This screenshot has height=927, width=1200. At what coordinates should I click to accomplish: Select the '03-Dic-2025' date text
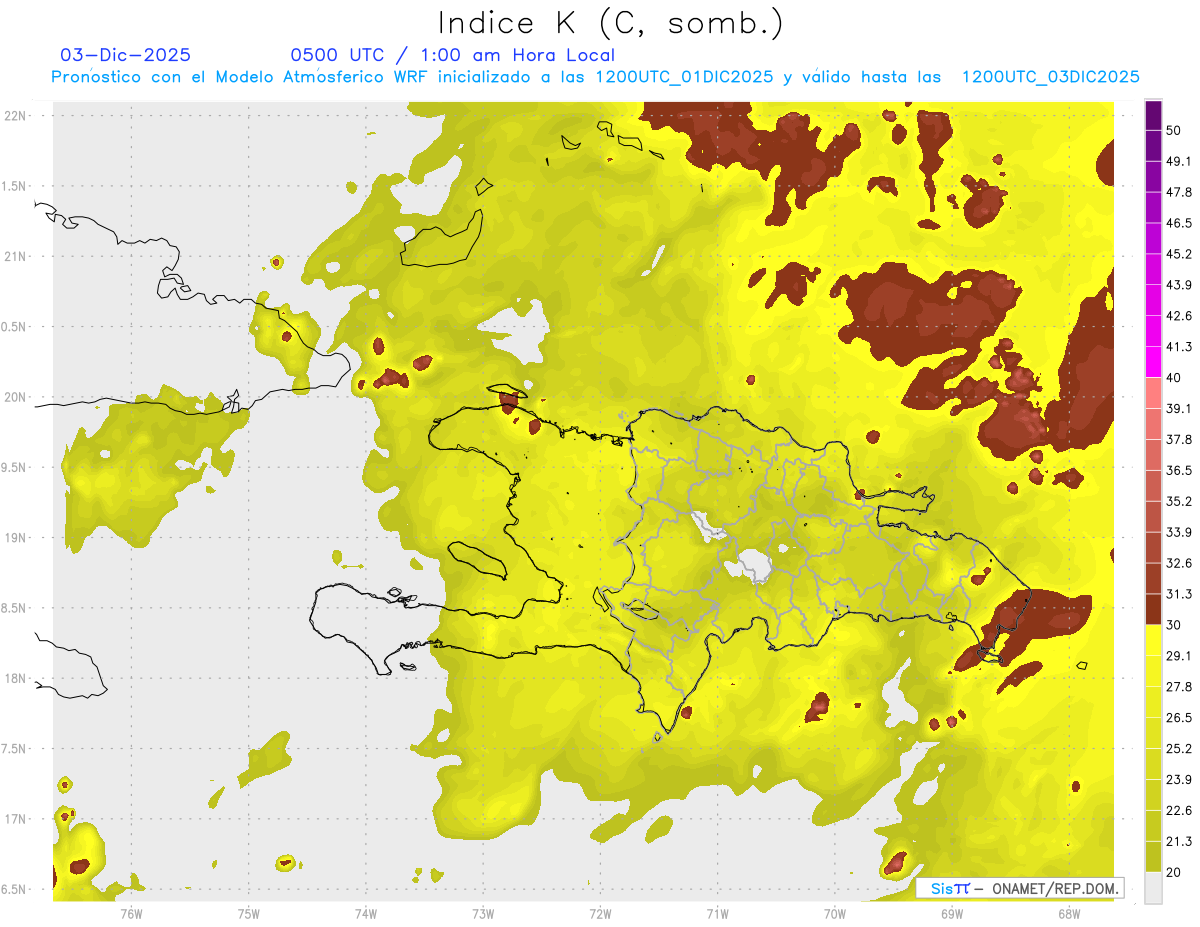click(x=126, y=55)
